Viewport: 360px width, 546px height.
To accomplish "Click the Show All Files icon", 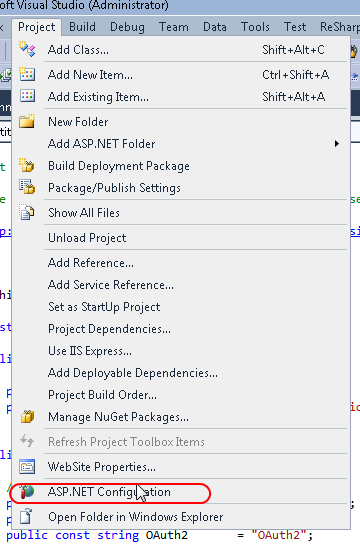I will (27, 212).
